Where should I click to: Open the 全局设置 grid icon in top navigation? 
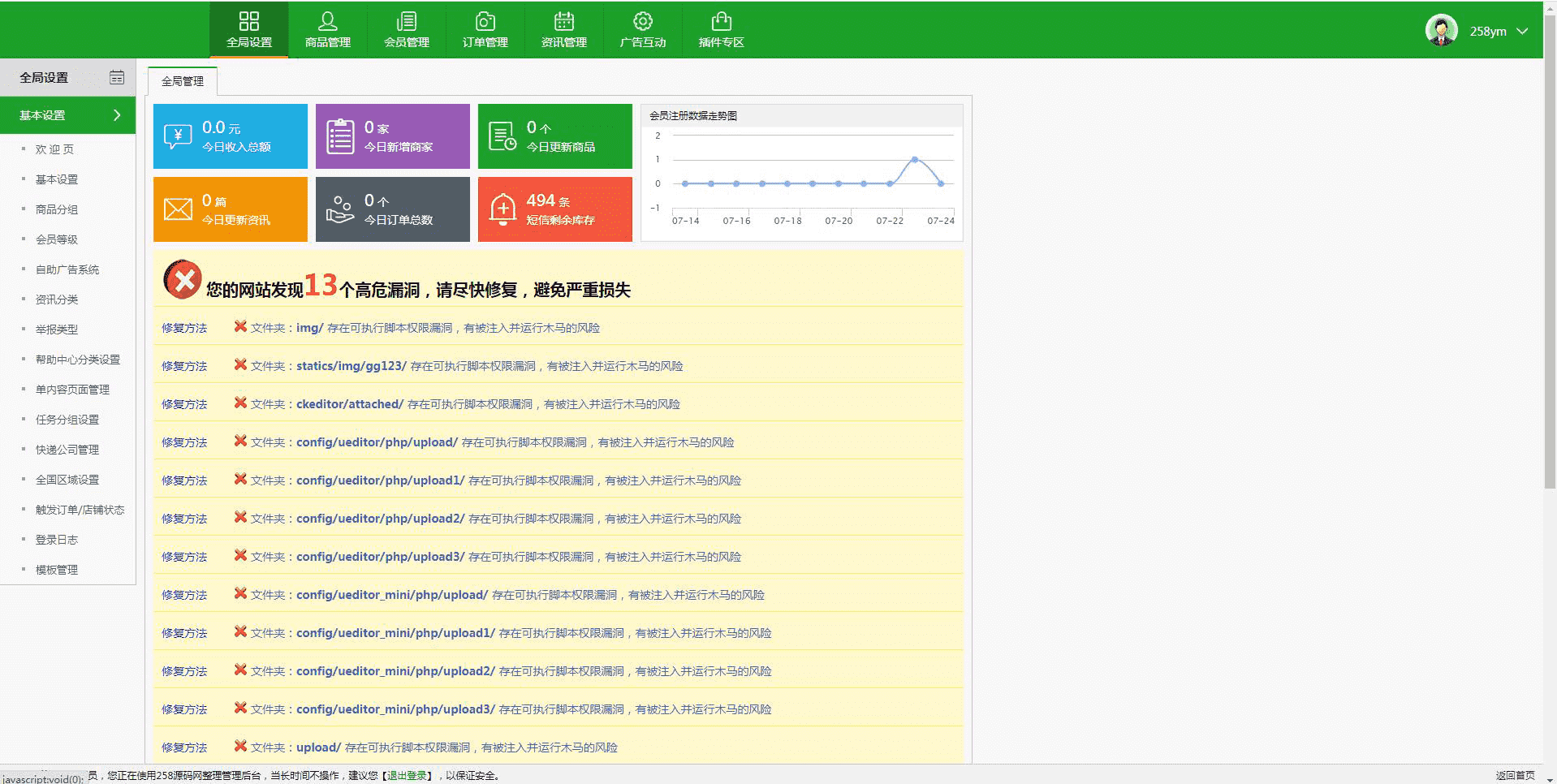pyautogui.click(x=249, y=22)
